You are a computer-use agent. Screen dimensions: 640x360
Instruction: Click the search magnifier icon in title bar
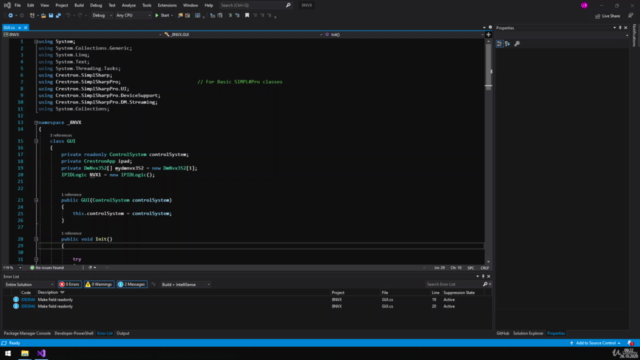click(x=288, y=5)
